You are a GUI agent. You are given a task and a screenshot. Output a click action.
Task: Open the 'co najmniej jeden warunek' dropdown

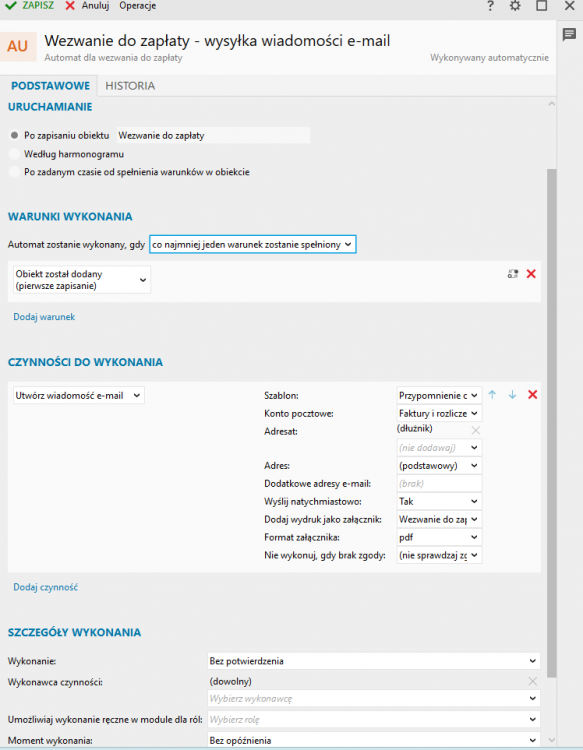coord(253,244)
